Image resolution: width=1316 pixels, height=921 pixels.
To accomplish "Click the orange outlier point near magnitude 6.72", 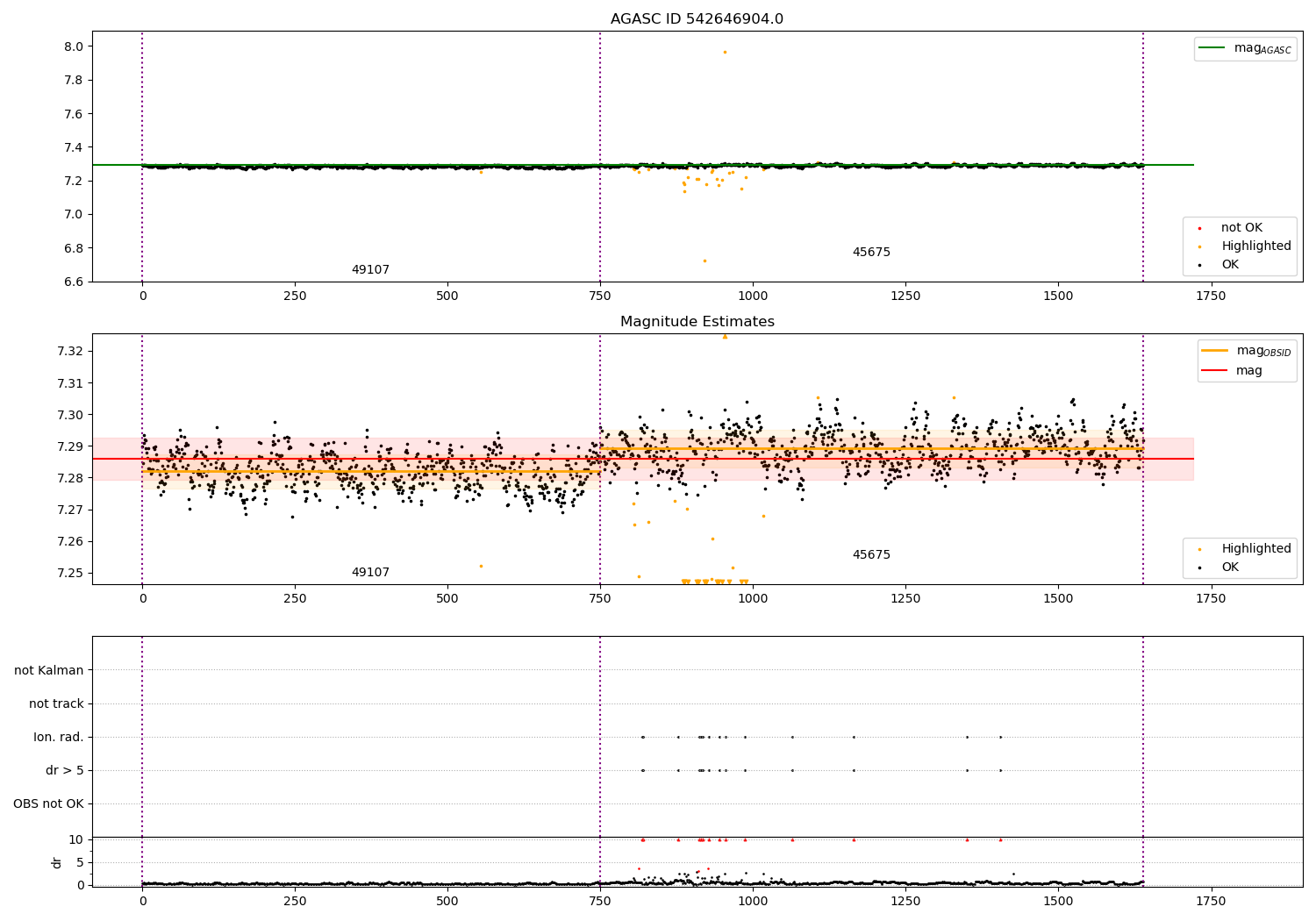I will coord(704,261).
